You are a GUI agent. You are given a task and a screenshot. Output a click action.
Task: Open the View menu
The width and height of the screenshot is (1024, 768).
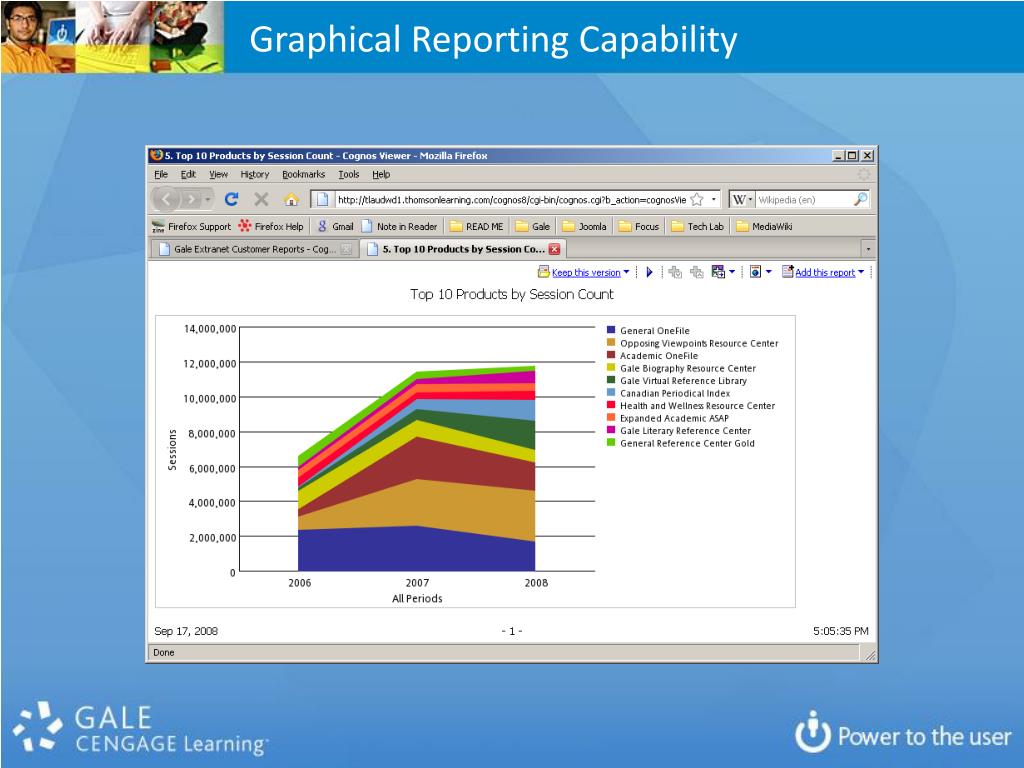tap(218, 174)
